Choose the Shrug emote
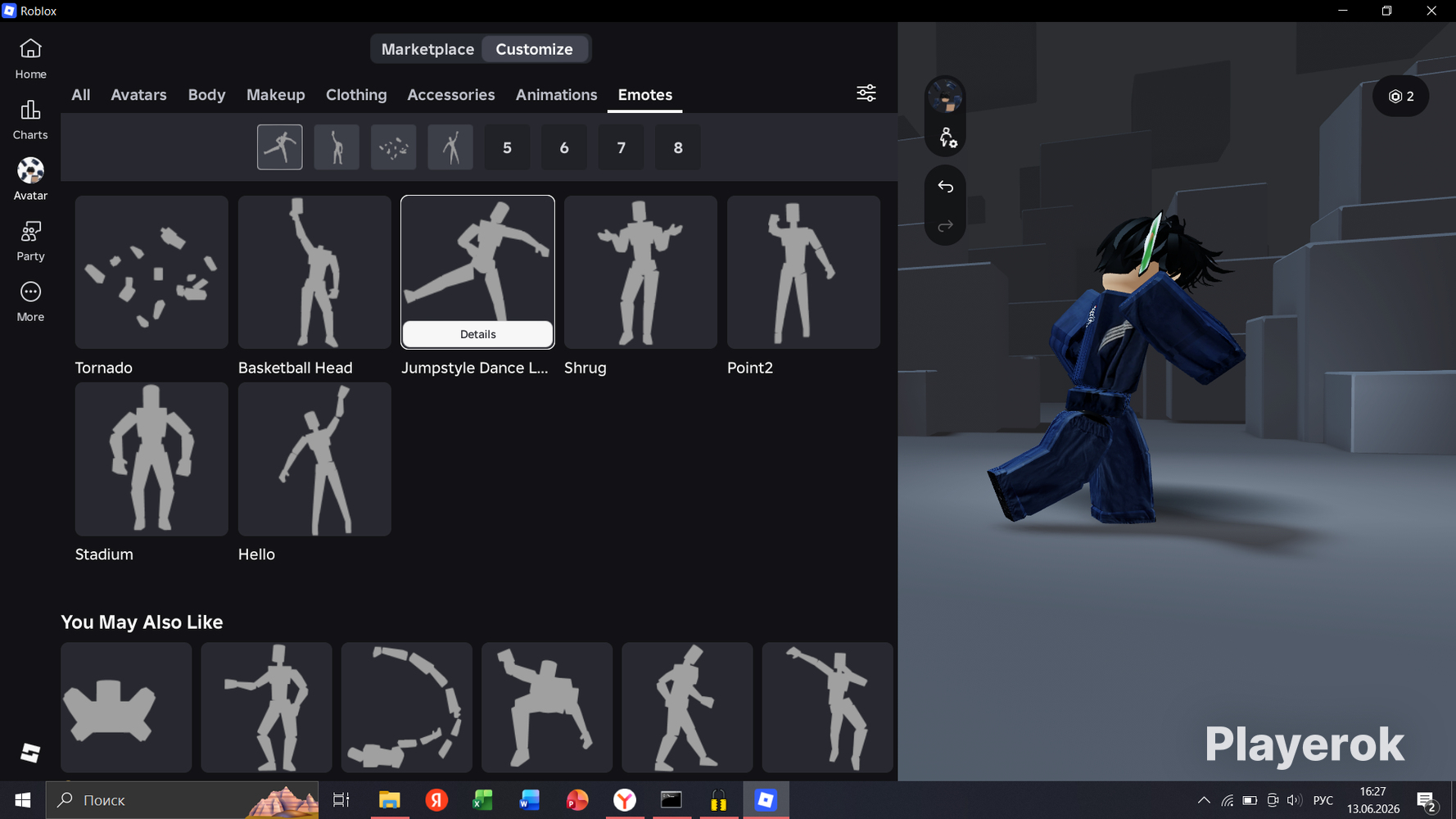Viewport: 1456px width, 819px height. click(x=640, y=272)
